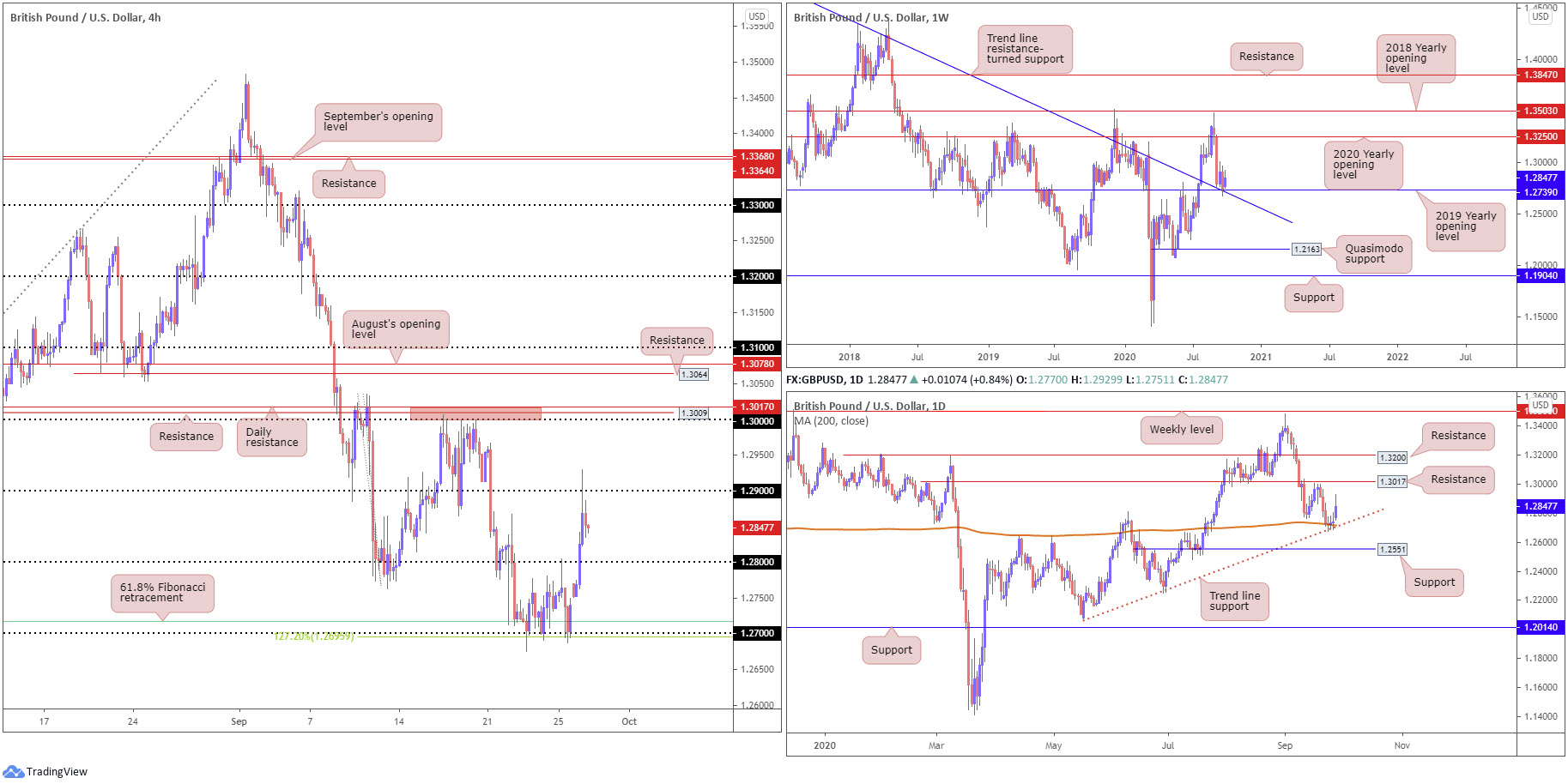The height and width of the screenshot is (784, 1568).
Task: Click the September's opening level callout
Action: 378,122
